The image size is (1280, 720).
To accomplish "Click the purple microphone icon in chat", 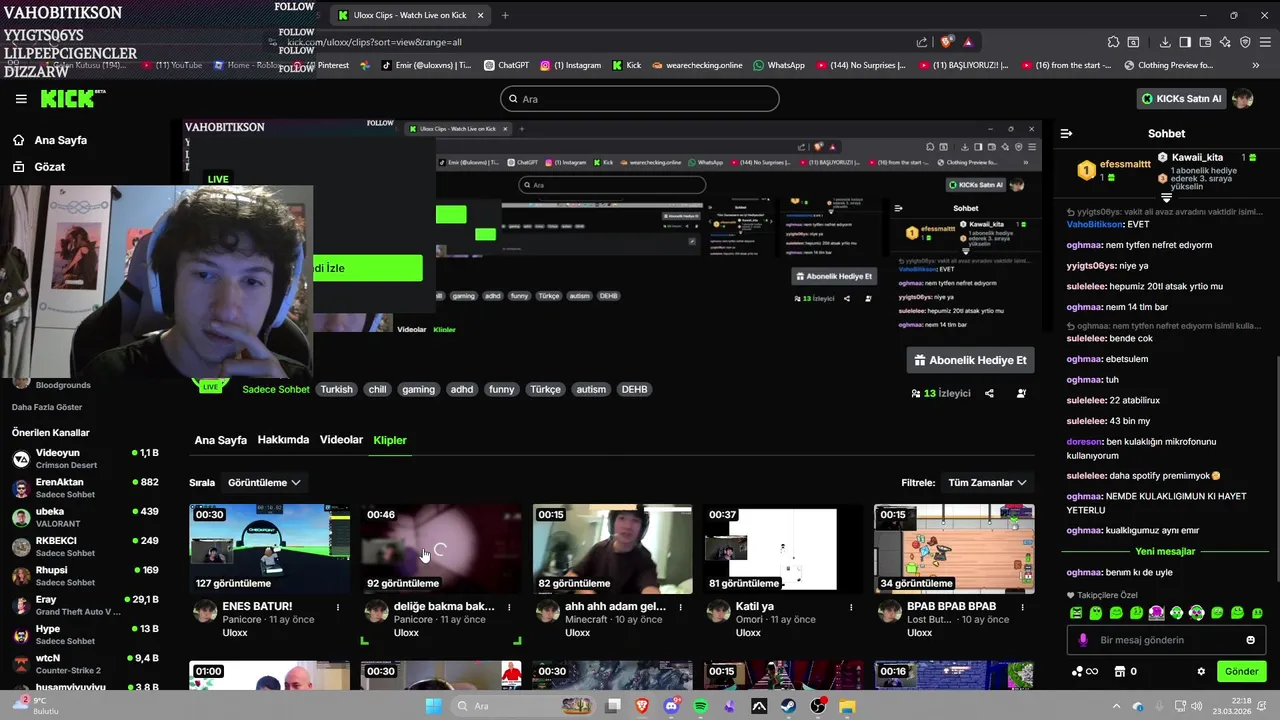I will 1083,640.
